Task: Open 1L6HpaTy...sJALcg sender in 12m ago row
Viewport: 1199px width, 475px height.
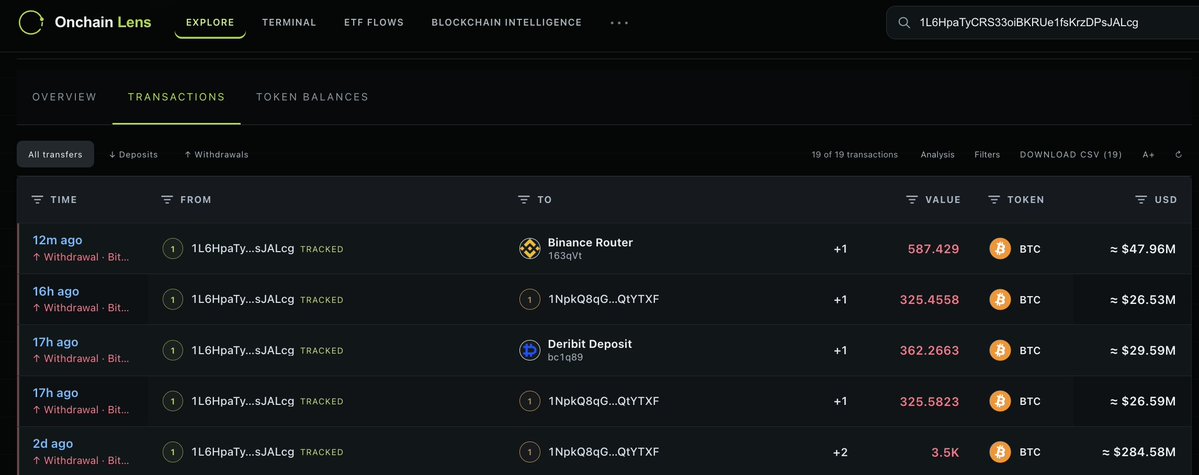Action: [x=243, y=249]
